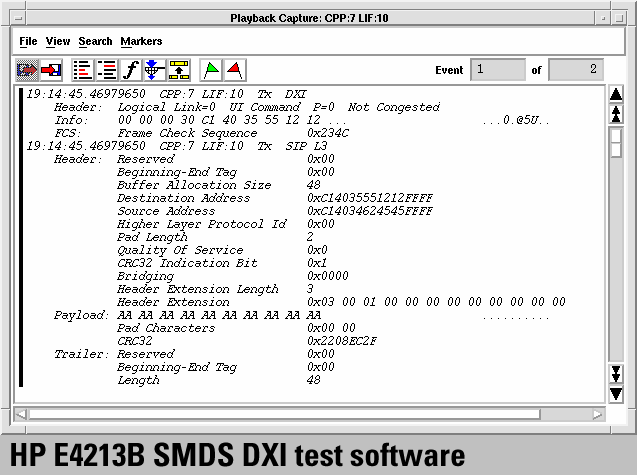Image resolution: width=637 pixels, height=475 pixels.
Task: Click the double down arrow page button
Action: [616, 374]
